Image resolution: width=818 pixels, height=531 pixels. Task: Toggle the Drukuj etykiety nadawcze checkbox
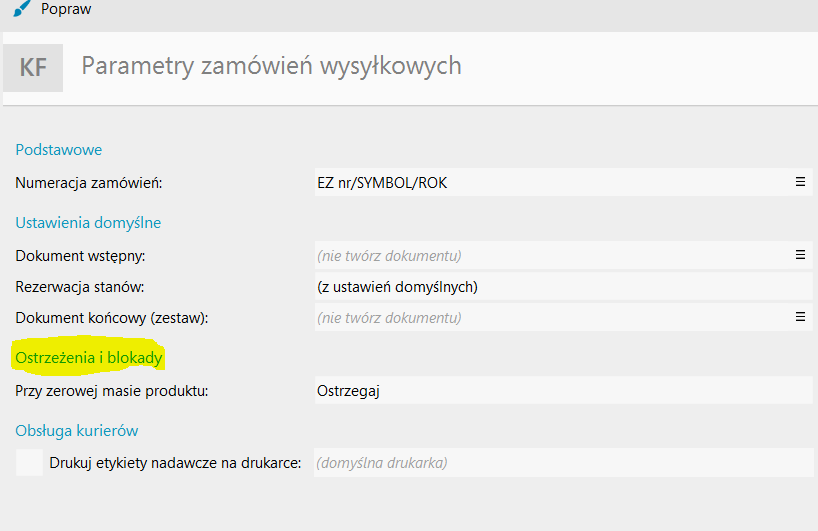pyautogui.click(x=31, y=462)
